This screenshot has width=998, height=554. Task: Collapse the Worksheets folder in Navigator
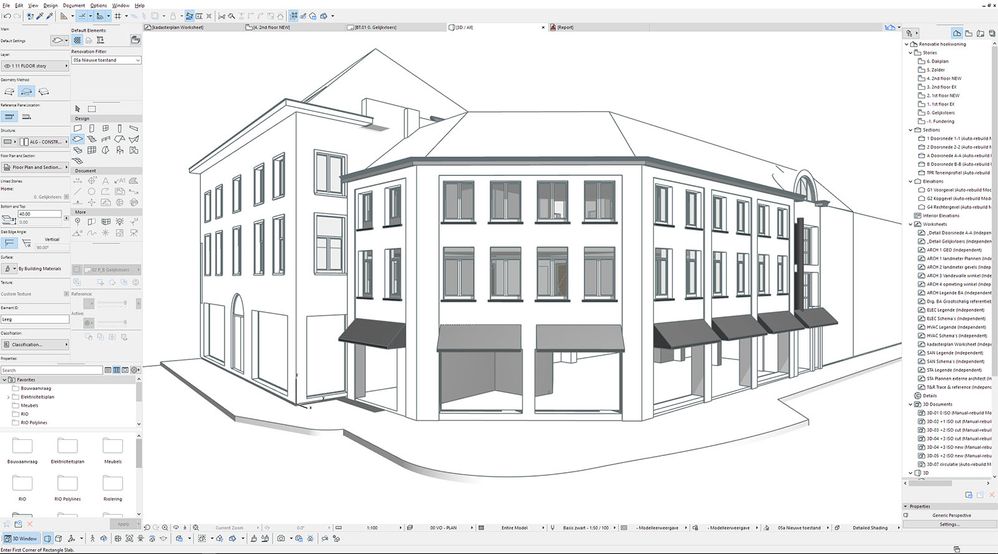(911, 224)
